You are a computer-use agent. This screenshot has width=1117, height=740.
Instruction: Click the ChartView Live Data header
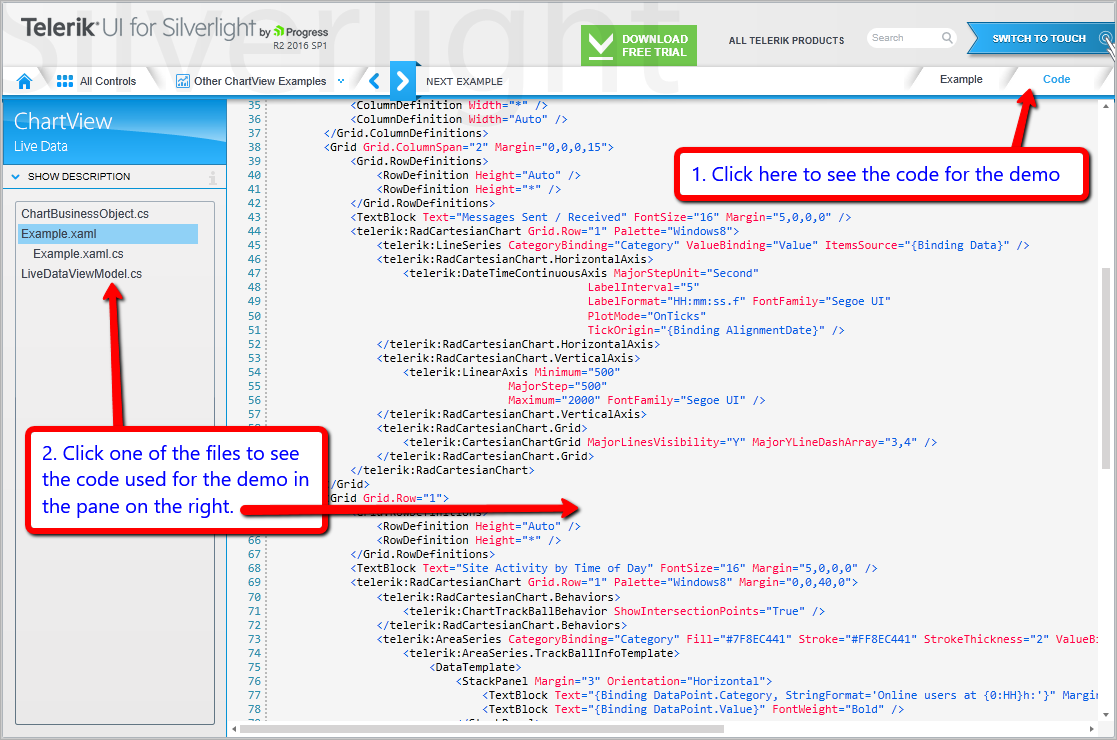(x=115, y=132)
